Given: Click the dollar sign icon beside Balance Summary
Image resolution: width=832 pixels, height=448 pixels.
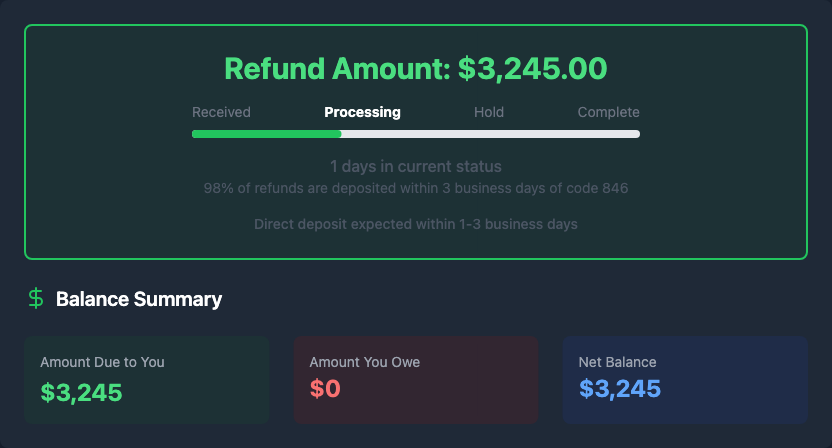Looking at the screenshot, I should pyautogui.click(x=36, y=298).
